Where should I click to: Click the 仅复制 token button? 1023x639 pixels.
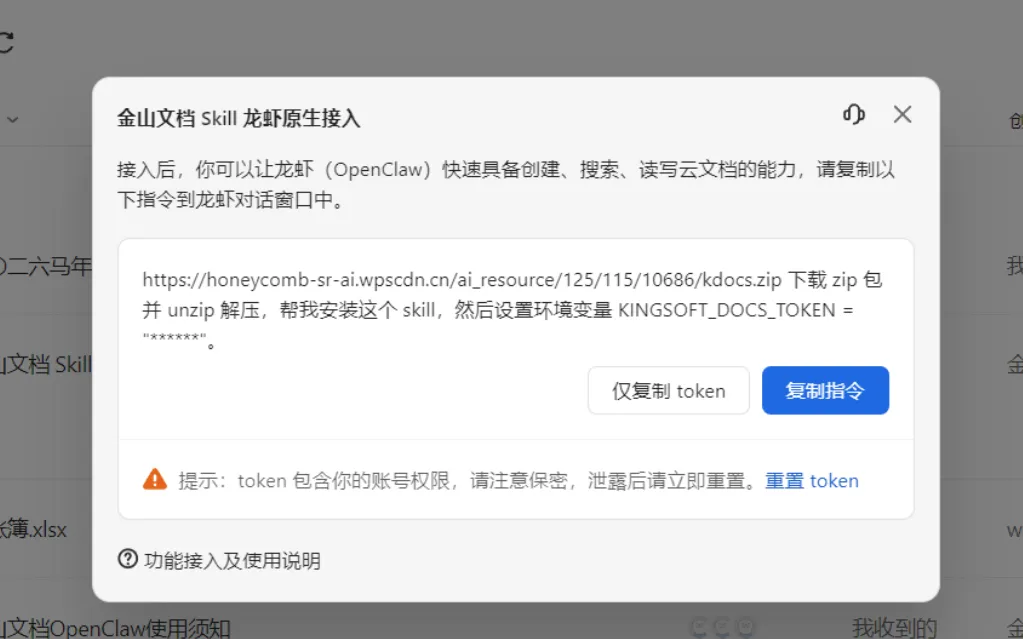pyautogui.click(x=668, y=390)
